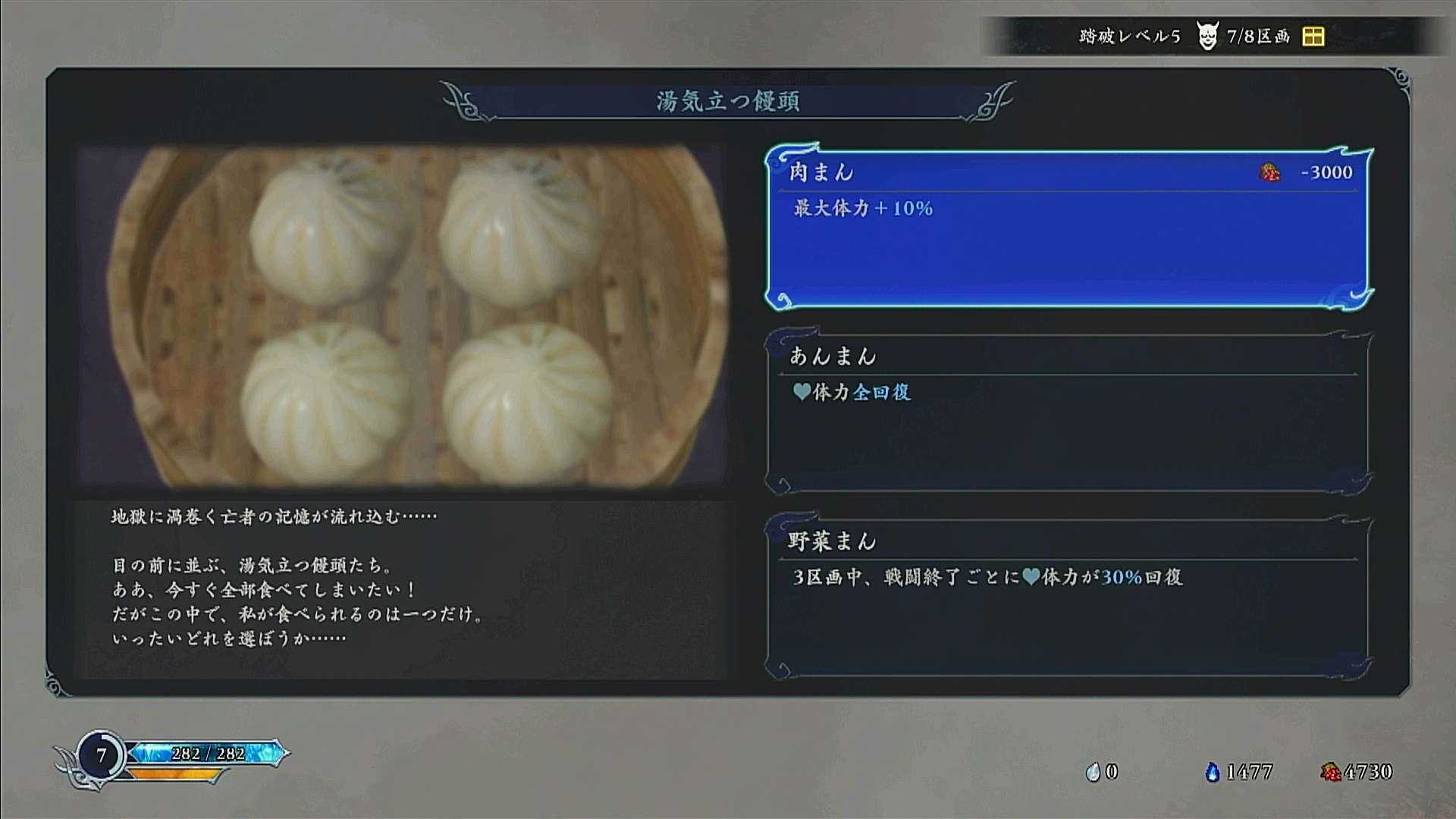The image size is (1456, 819).
Task: Click the water droplet icon near 0
Action: click(x=1093, y=772)
